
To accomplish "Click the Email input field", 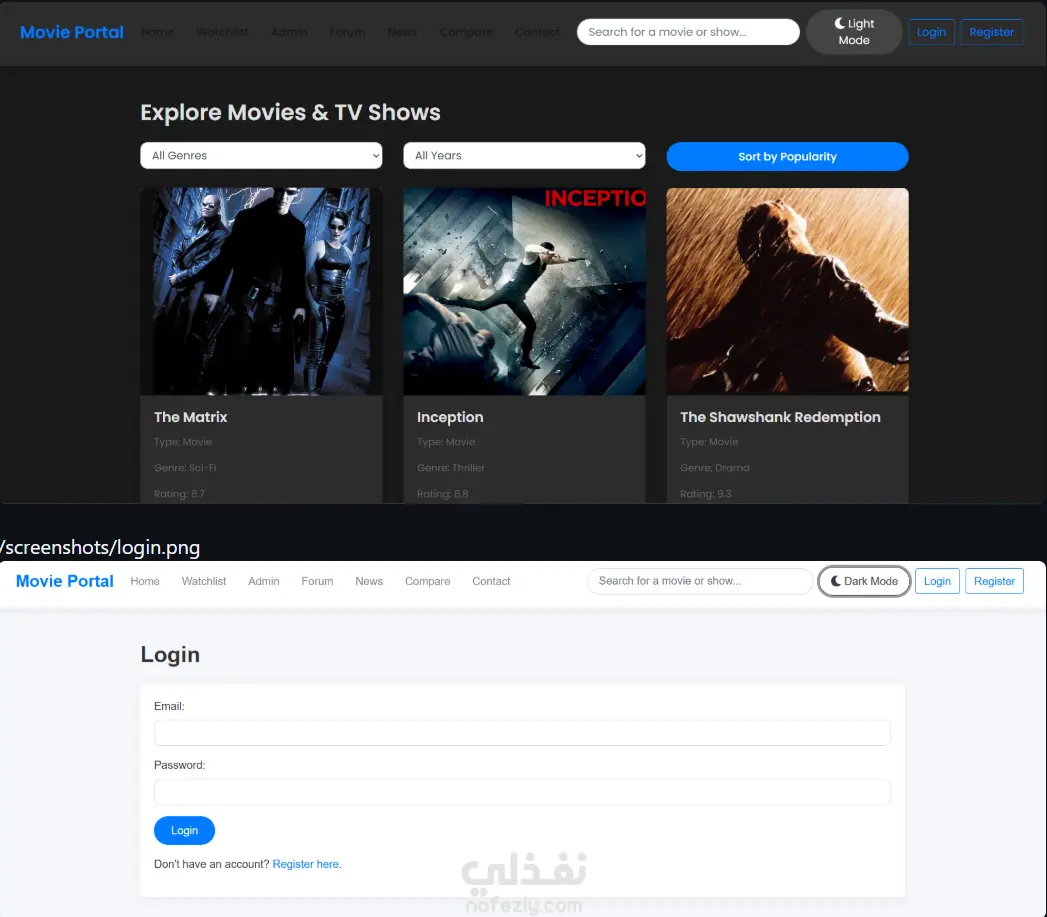I will click(x=522, y=733).
